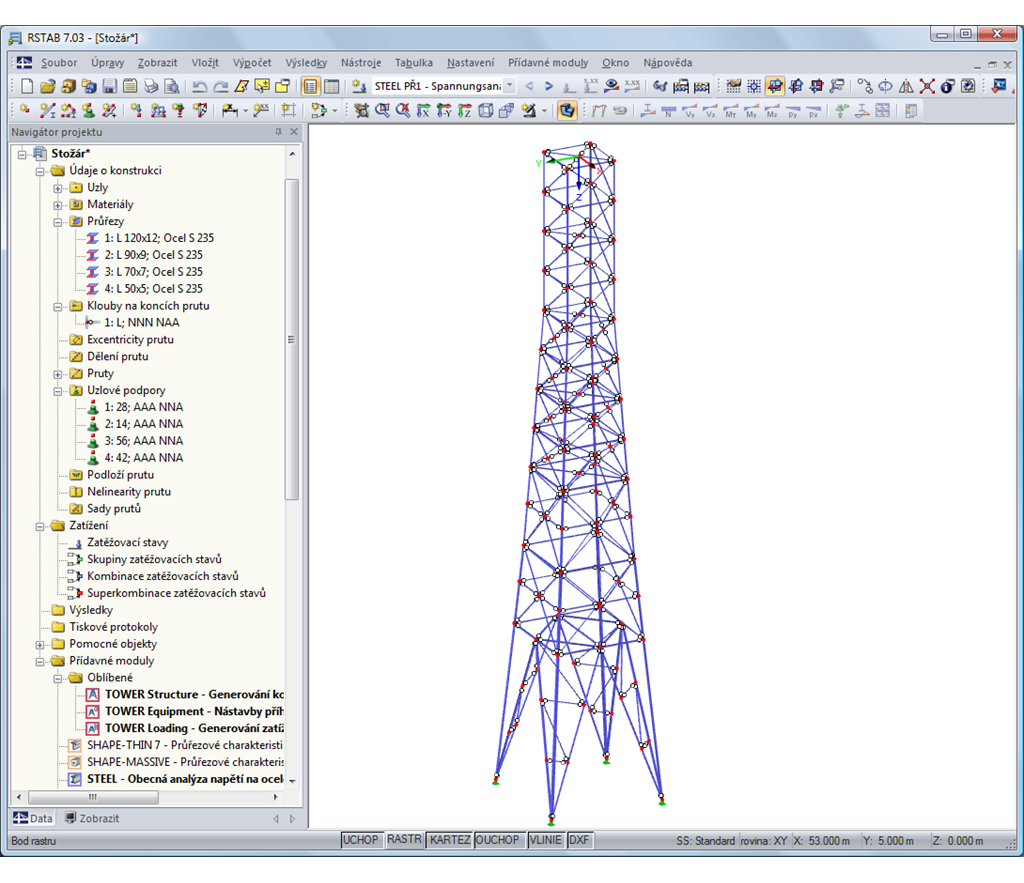Open the STEEL PŘ1 load case dropdown

pos(508,86)
